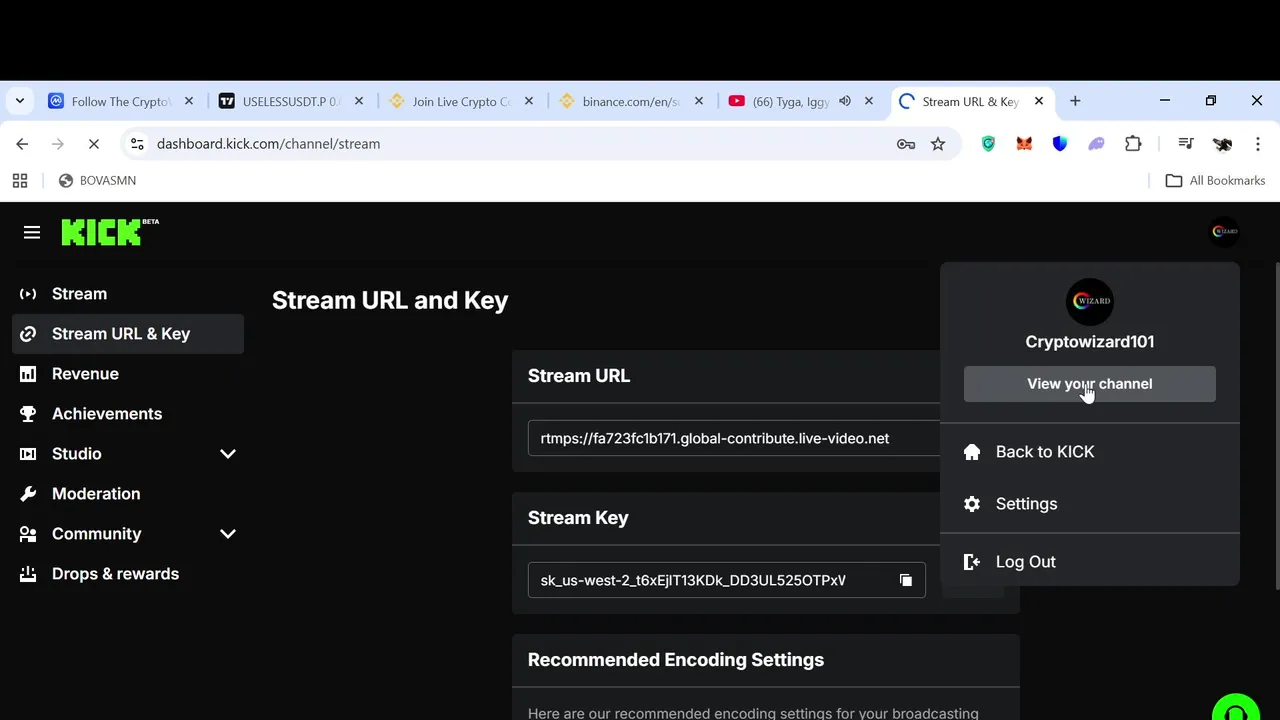The width and height of the screenshot is (1280, 720).
Task: Open Chrome three-dot menu
Action: point(1258,144)
